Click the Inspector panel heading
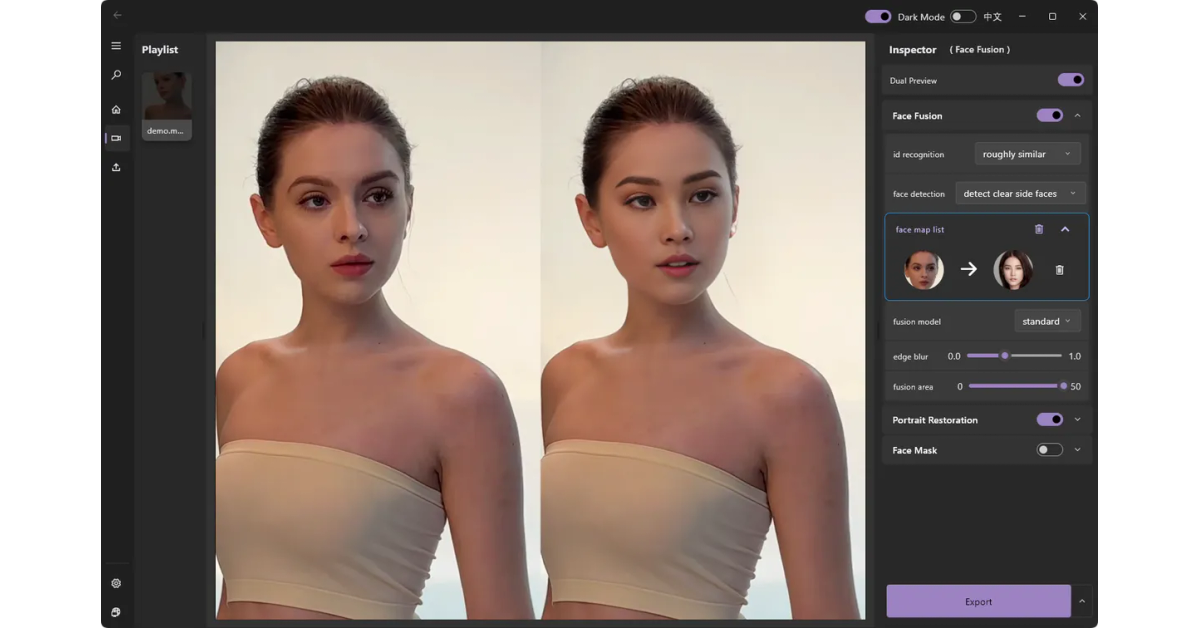This screenshot has height=628, width=1200. [913, 49]
